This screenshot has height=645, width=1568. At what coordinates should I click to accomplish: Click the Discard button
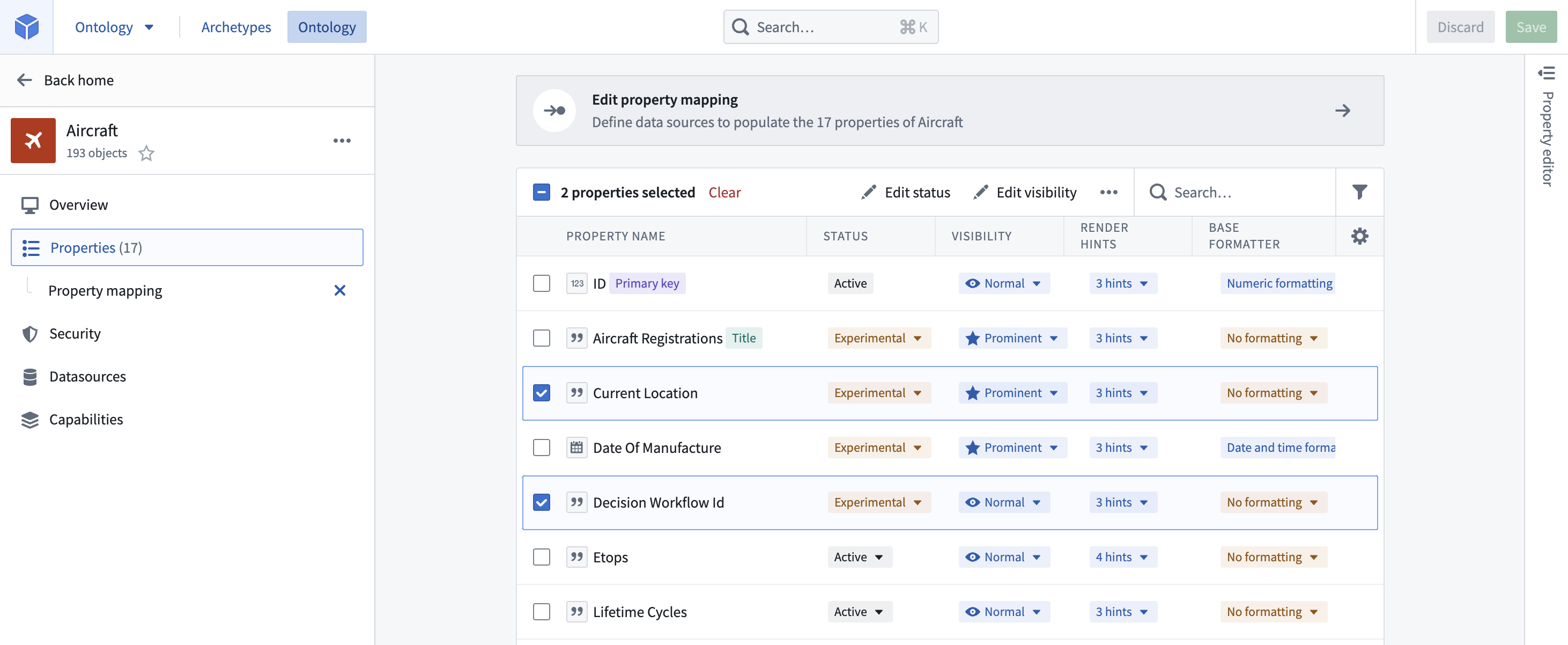point(1460,27)
